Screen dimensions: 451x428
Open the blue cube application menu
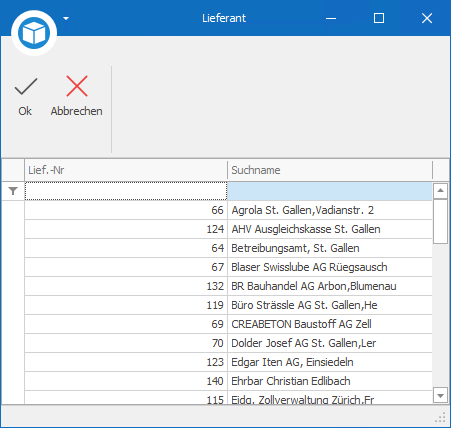coord(34,33)
